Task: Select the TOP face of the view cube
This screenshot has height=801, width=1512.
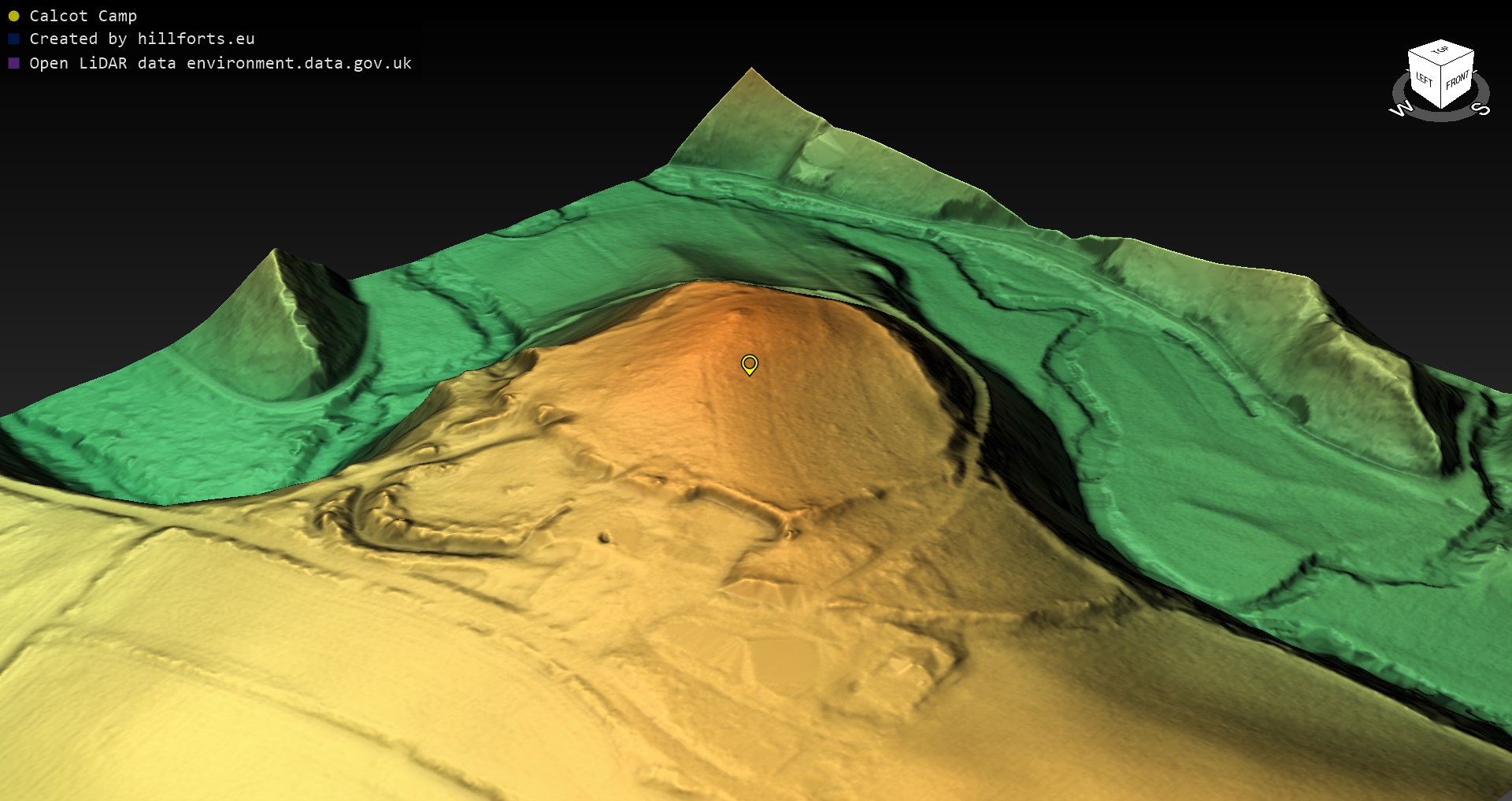Action: 1440,52
